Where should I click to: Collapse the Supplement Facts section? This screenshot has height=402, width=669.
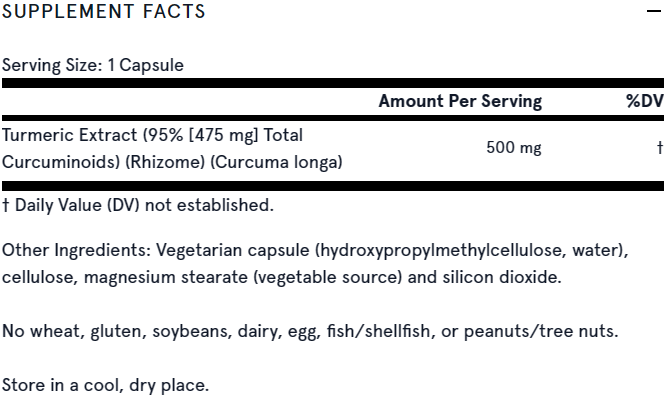654,12
